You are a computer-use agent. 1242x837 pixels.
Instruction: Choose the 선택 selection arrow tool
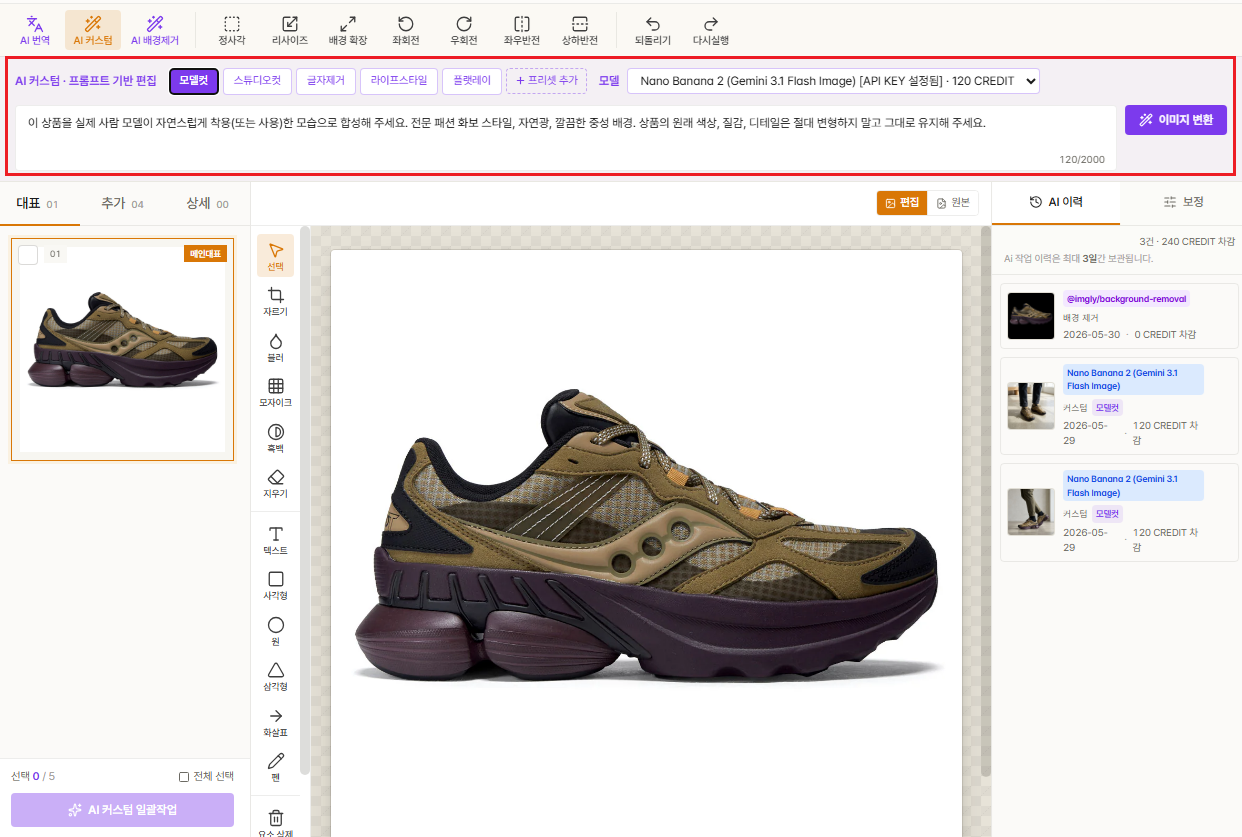(276, 256)
